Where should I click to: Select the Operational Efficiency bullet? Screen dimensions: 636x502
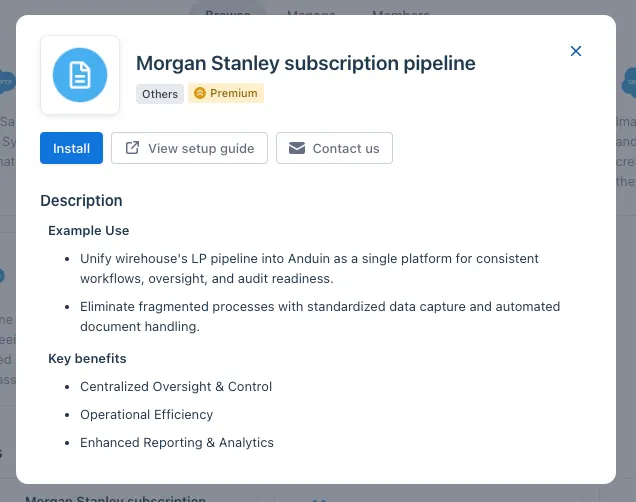click(x=146, y=415)
